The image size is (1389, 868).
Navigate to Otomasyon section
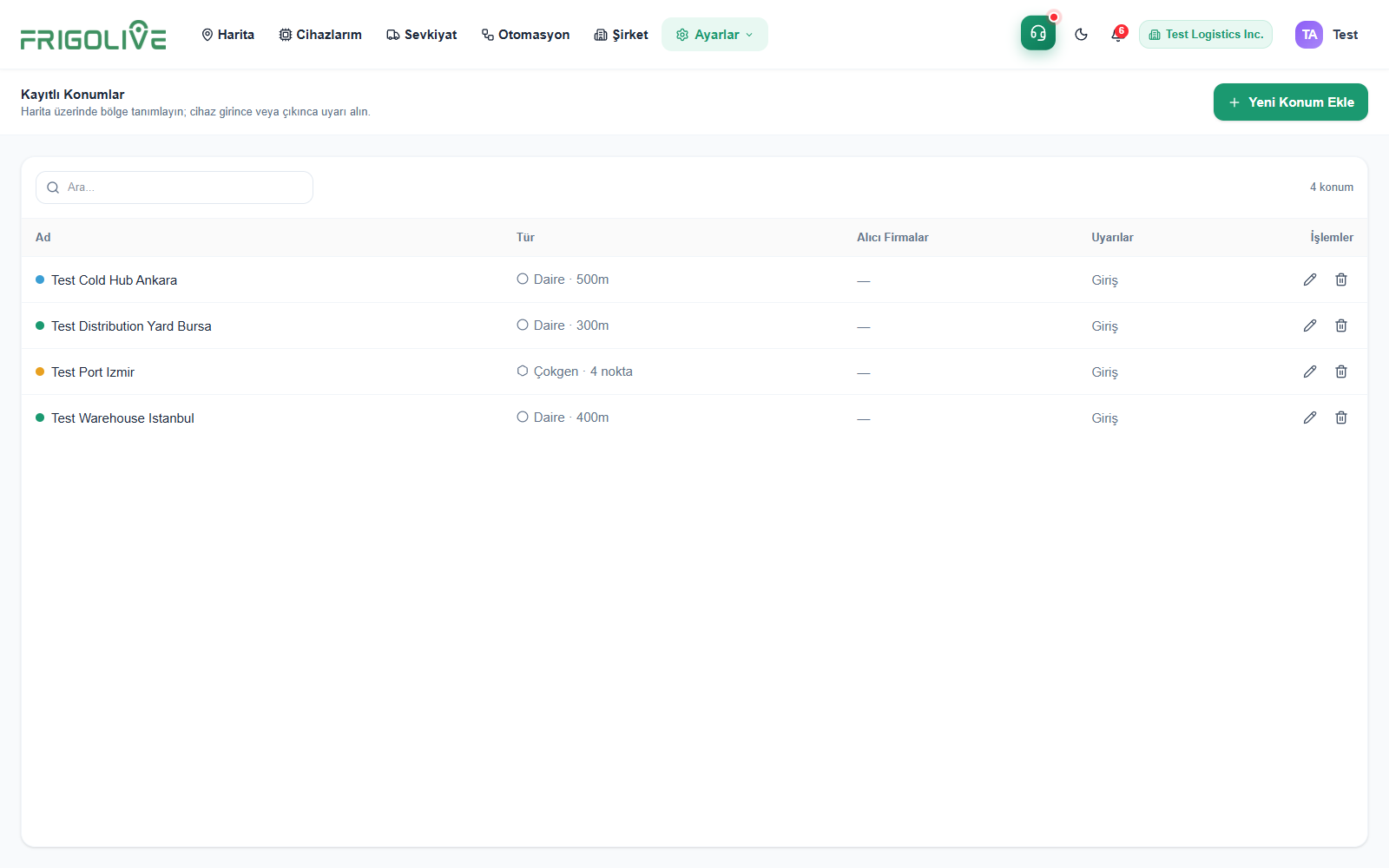tap(526, 35)
